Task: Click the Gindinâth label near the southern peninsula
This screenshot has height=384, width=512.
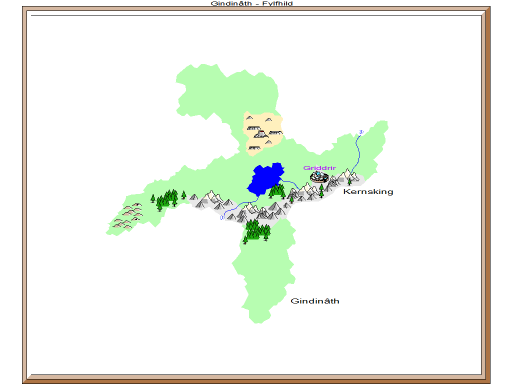Action: click(x=315, y=301)
